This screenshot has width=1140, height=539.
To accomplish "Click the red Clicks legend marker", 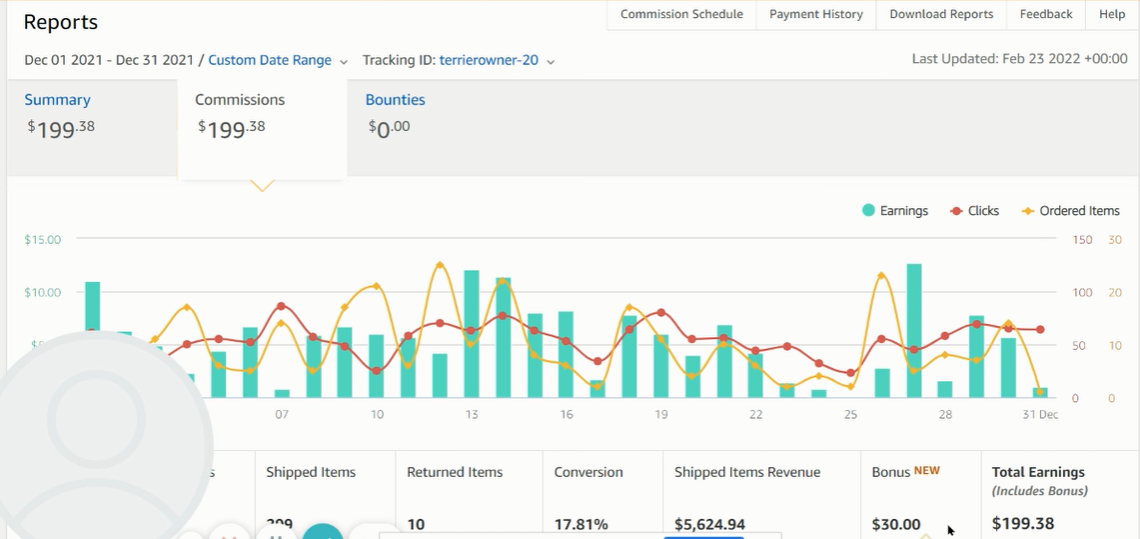I will pyautogui.click(x=956, y=211).
